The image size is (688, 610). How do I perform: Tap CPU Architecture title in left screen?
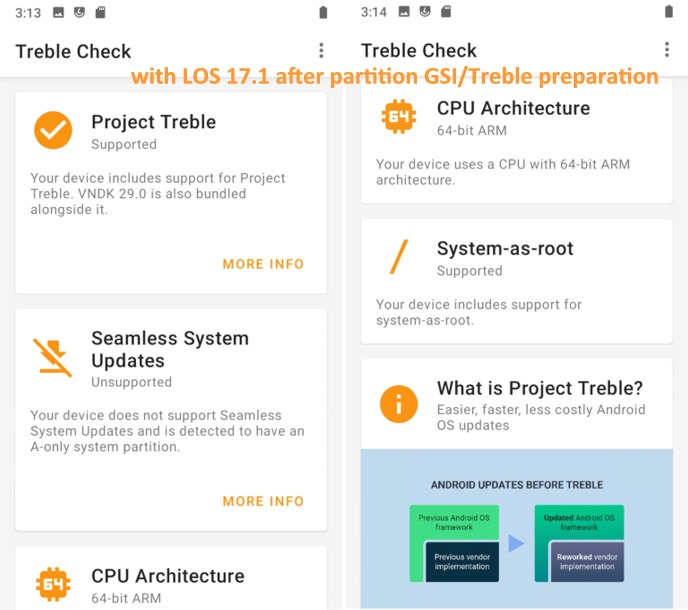168,576
